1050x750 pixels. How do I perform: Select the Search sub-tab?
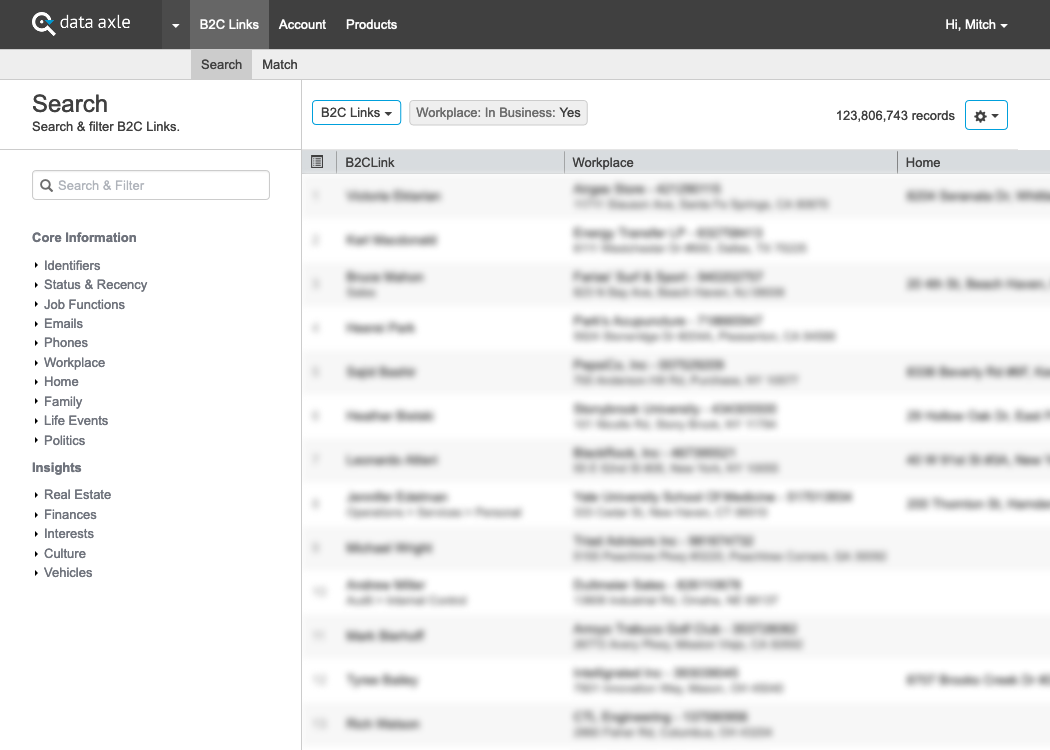tap(221, 65)
